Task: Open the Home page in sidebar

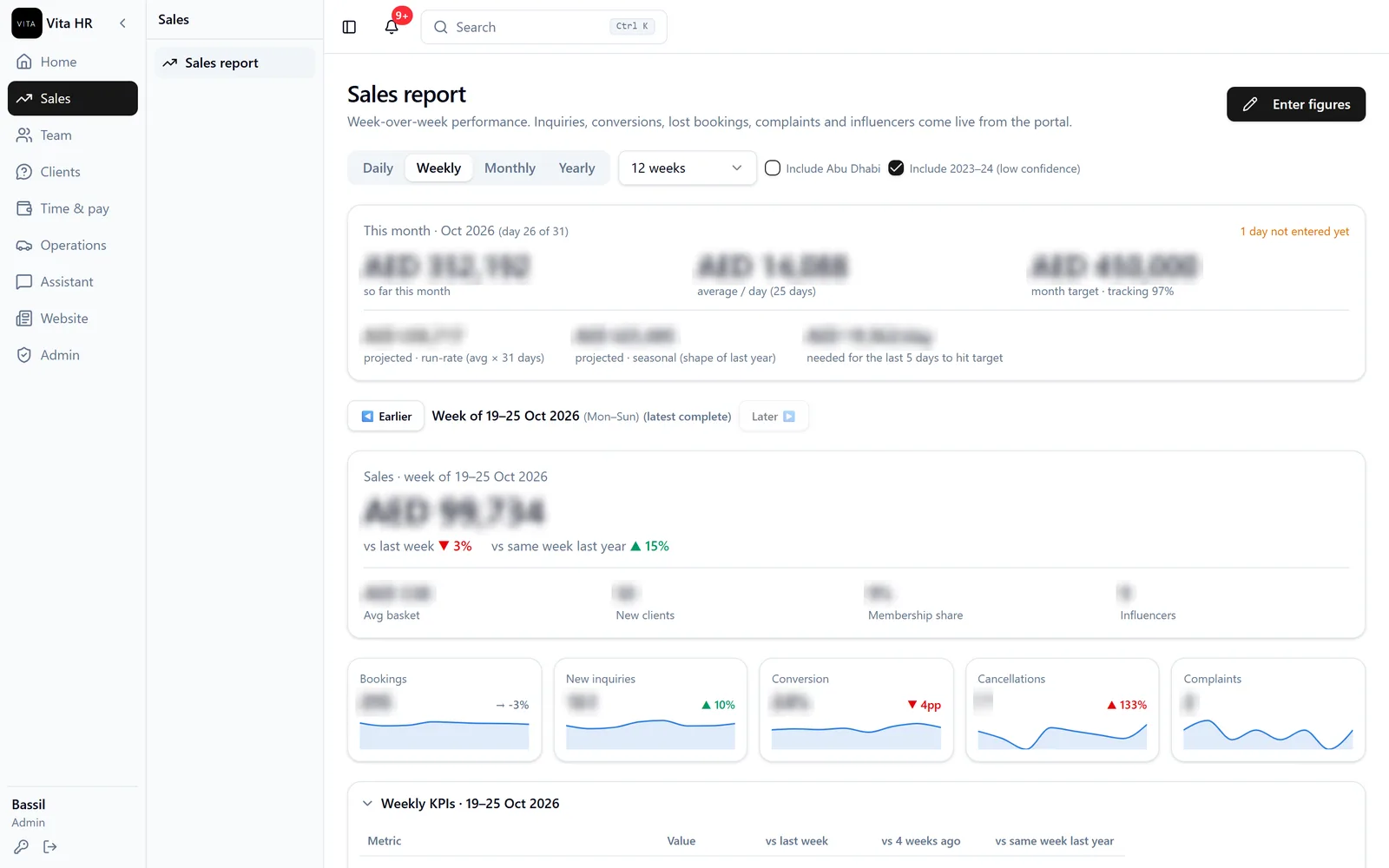Action: coord(73,62)
